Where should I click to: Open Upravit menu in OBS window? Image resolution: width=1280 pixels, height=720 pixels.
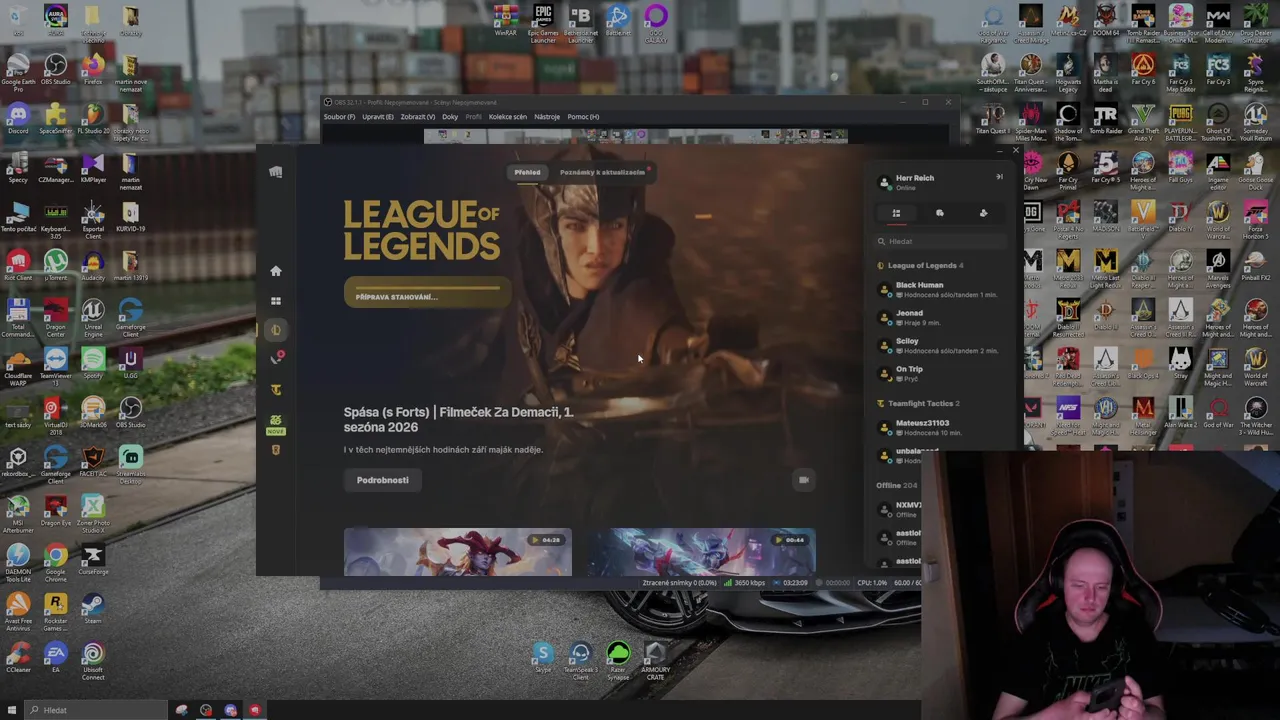point(378,117)
